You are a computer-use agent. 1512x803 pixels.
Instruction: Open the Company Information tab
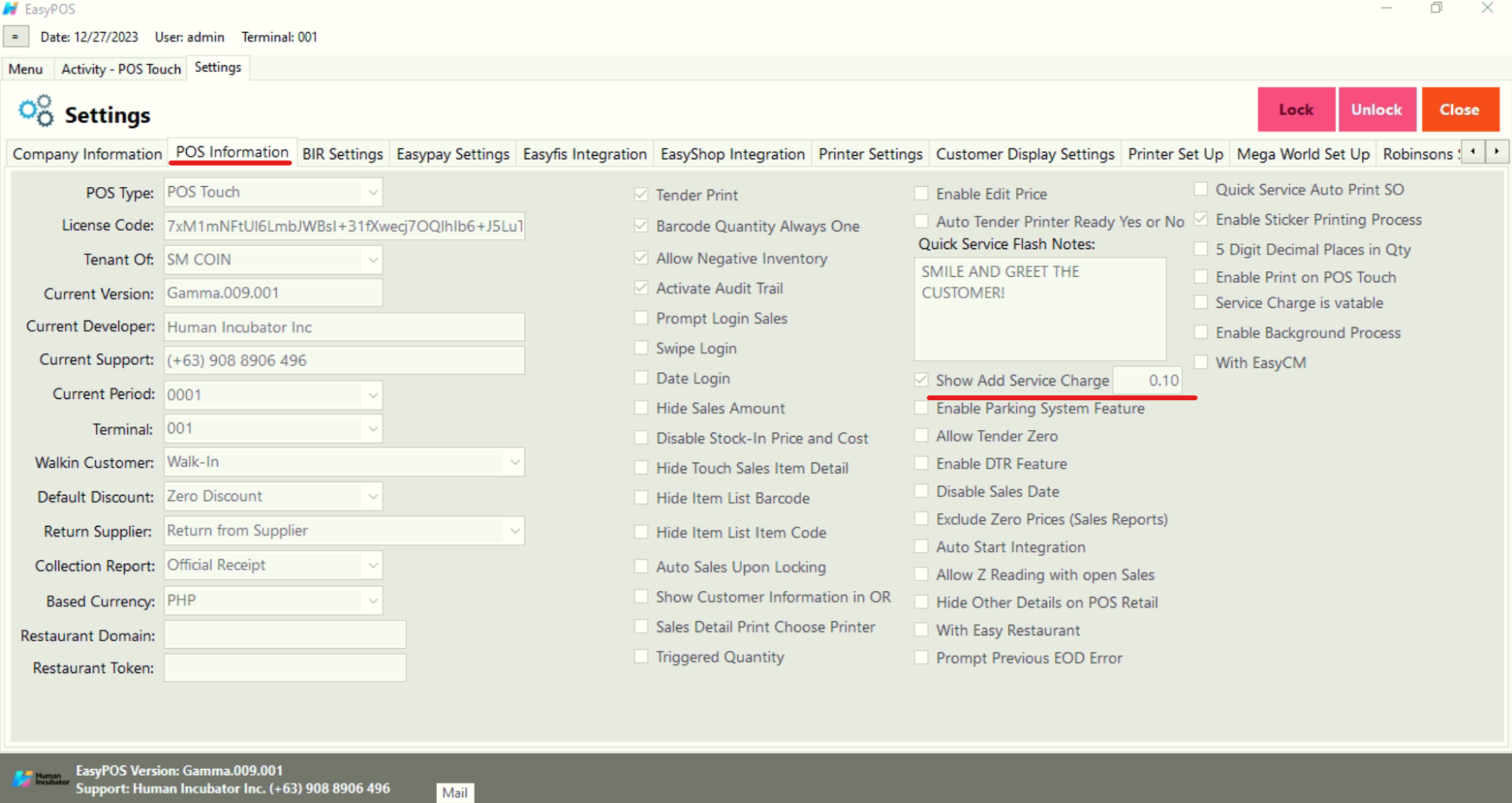coord(88,154)
